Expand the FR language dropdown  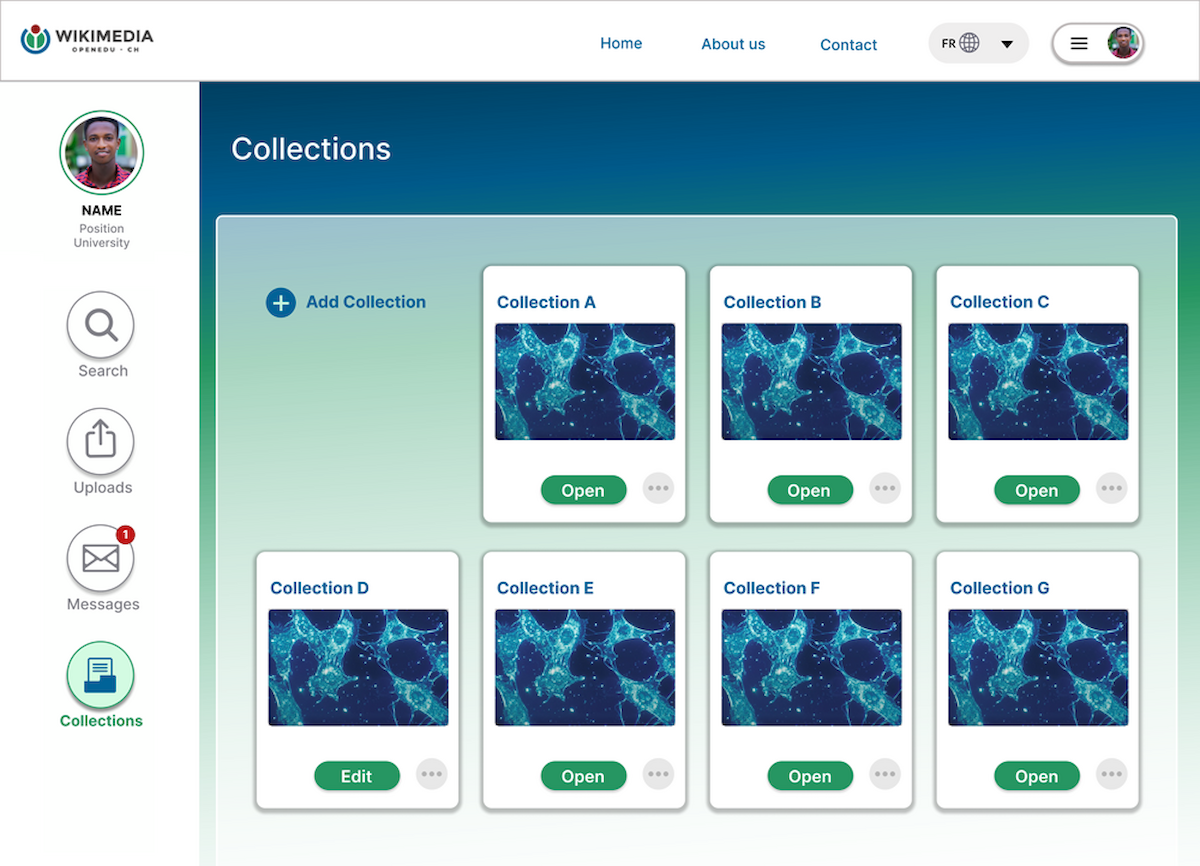(1006, 44)
